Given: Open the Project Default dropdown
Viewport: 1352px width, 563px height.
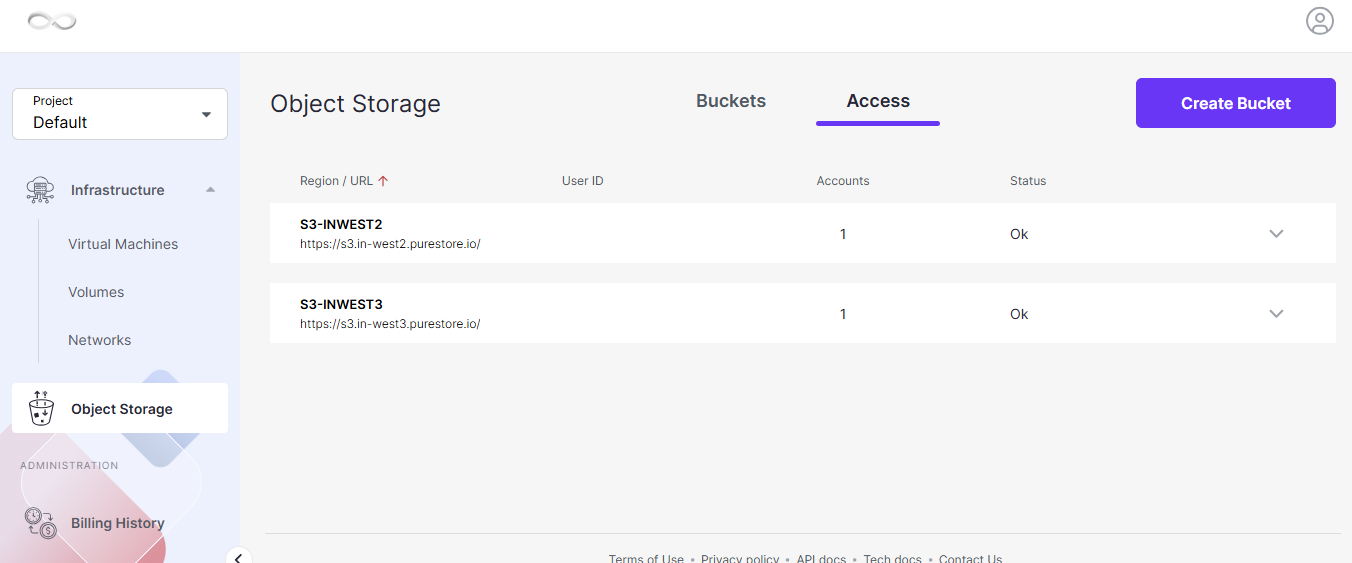Looking at the screenshot, I should 120,114.
